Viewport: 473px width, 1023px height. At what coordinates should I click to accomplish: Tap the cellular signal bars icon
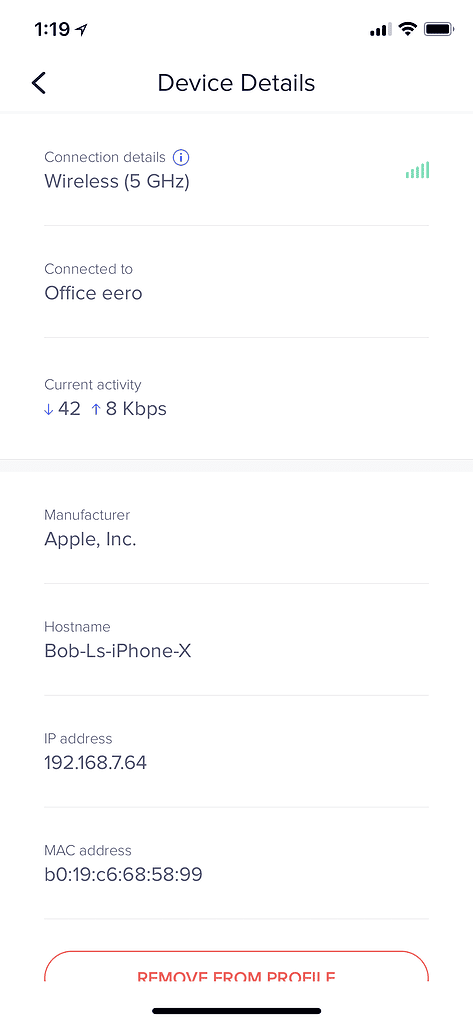(x=380, y=30)
